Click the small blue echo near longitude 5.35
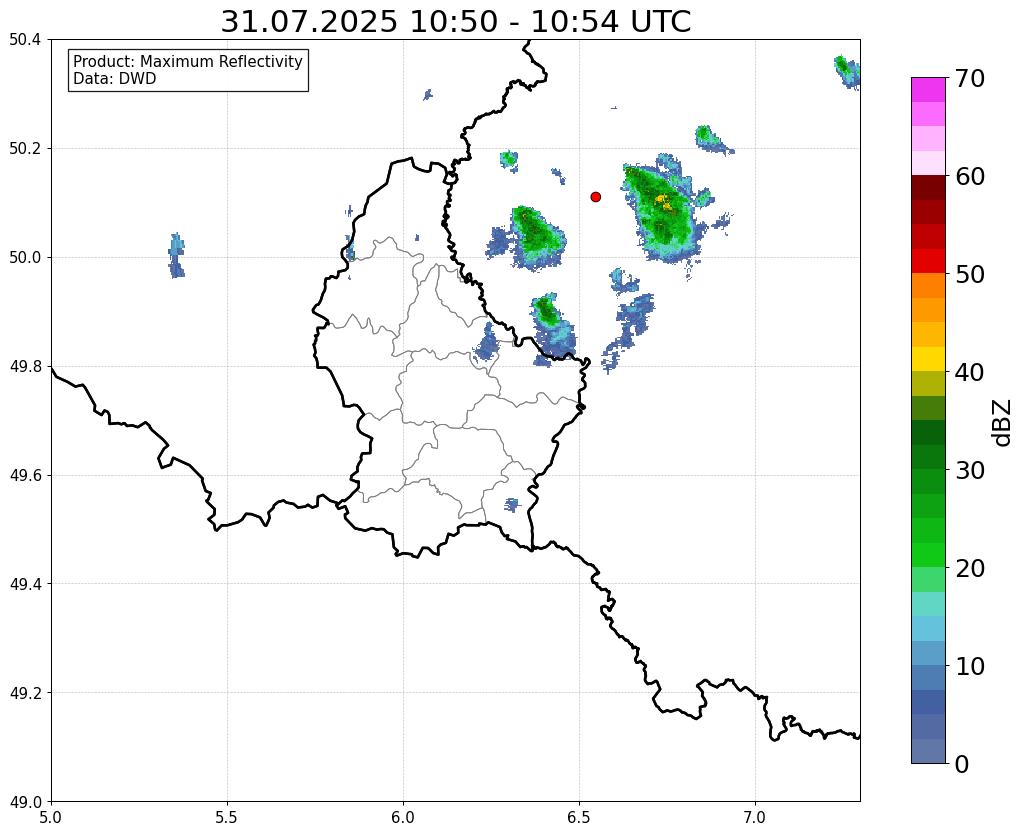The height and width of the screenshot is (834, 1023). point(176,255)
